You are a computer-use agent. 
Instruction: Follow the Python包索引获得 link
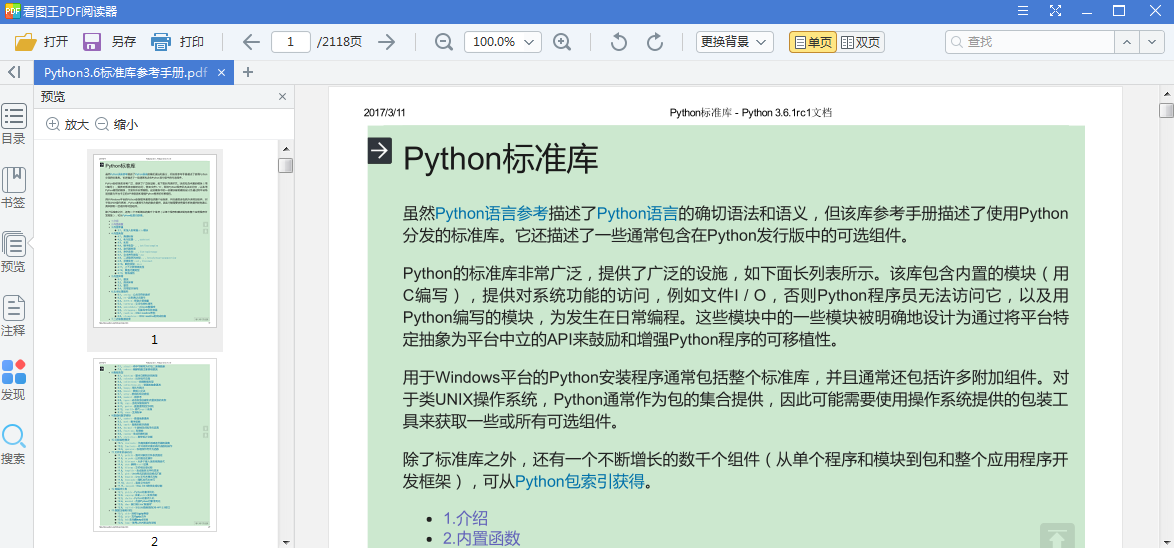point(580,481)
